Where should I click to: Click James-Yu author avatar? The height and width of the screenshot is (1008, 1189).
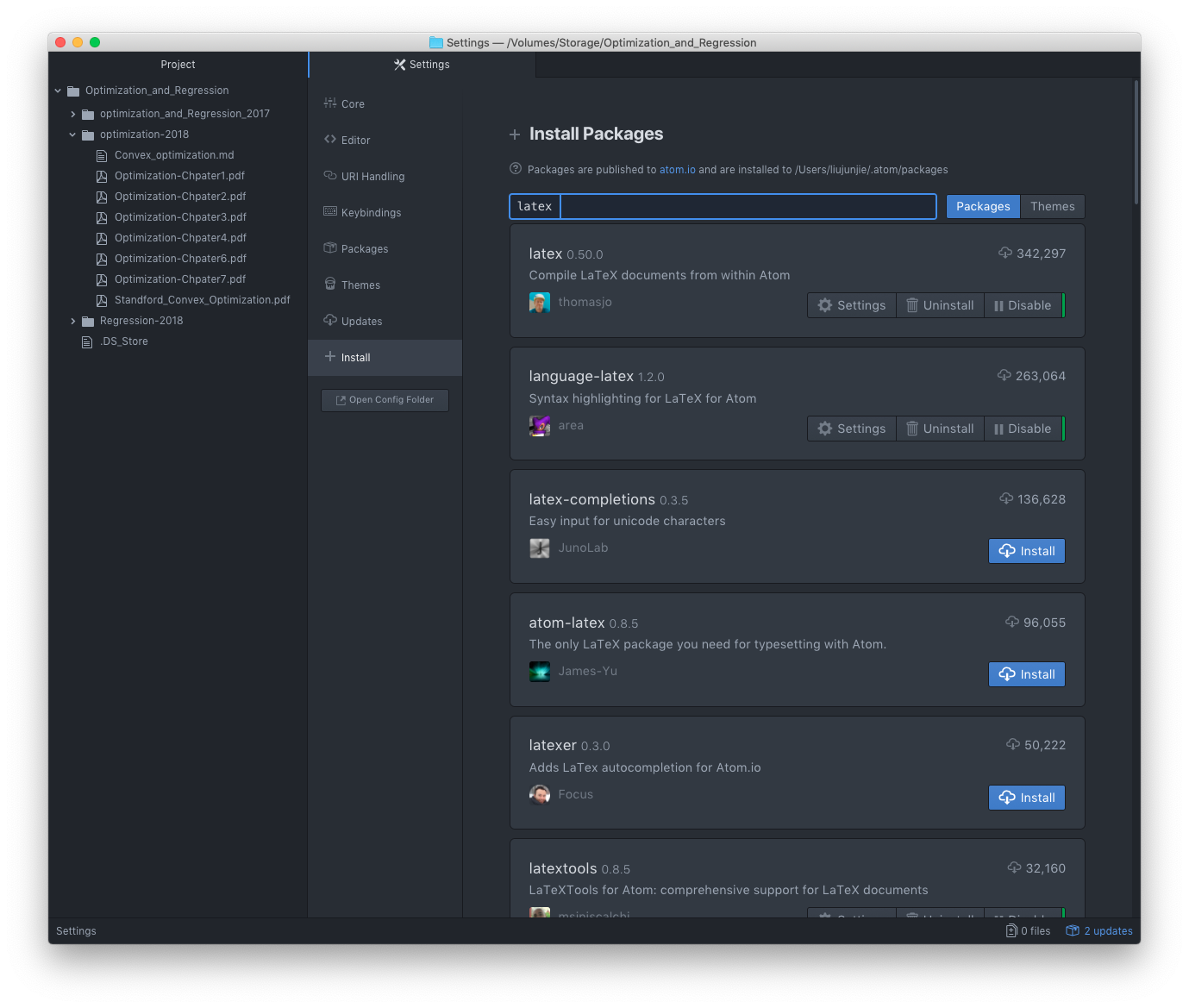(x=540, y=672)
